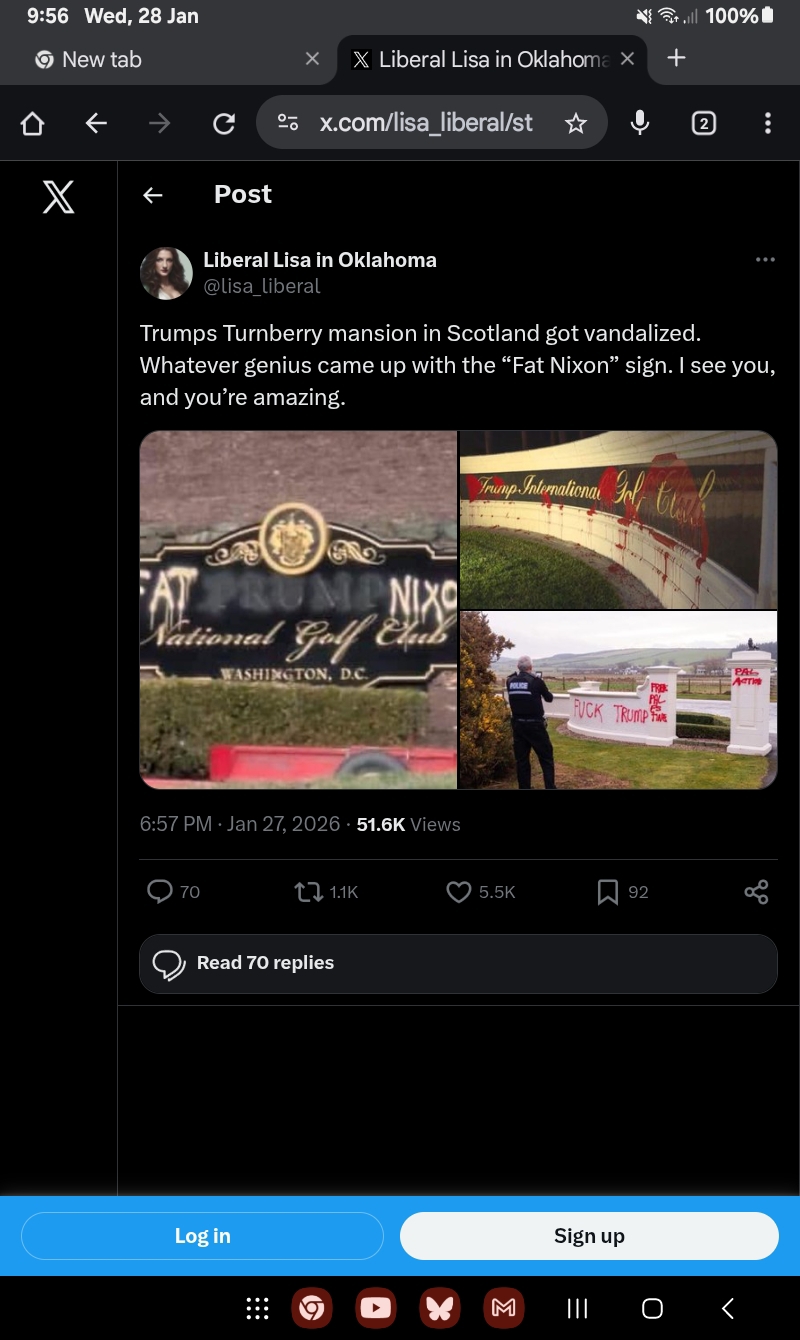Bookmark page with star icon
The width and height of the screenshot is (800, 1340).
tap(575, 123)
